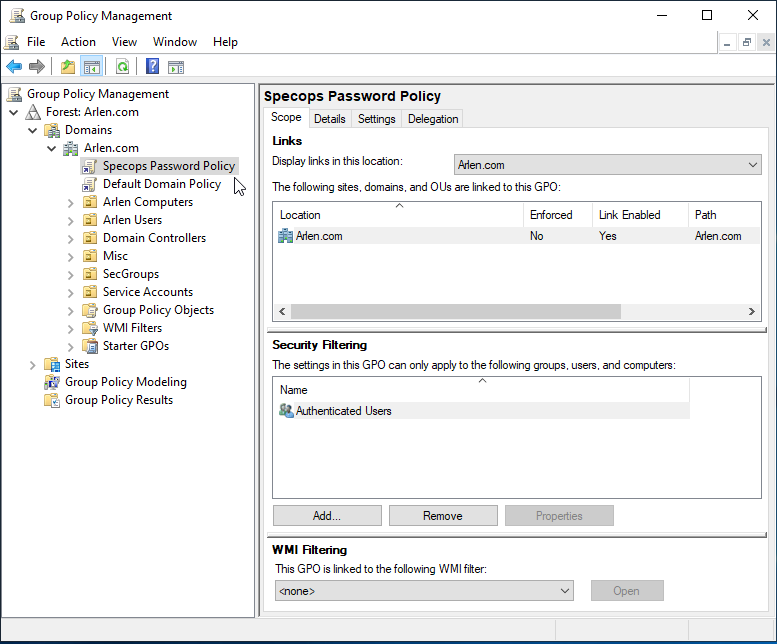Click the Group Policy Management root icon

point(15,94)
